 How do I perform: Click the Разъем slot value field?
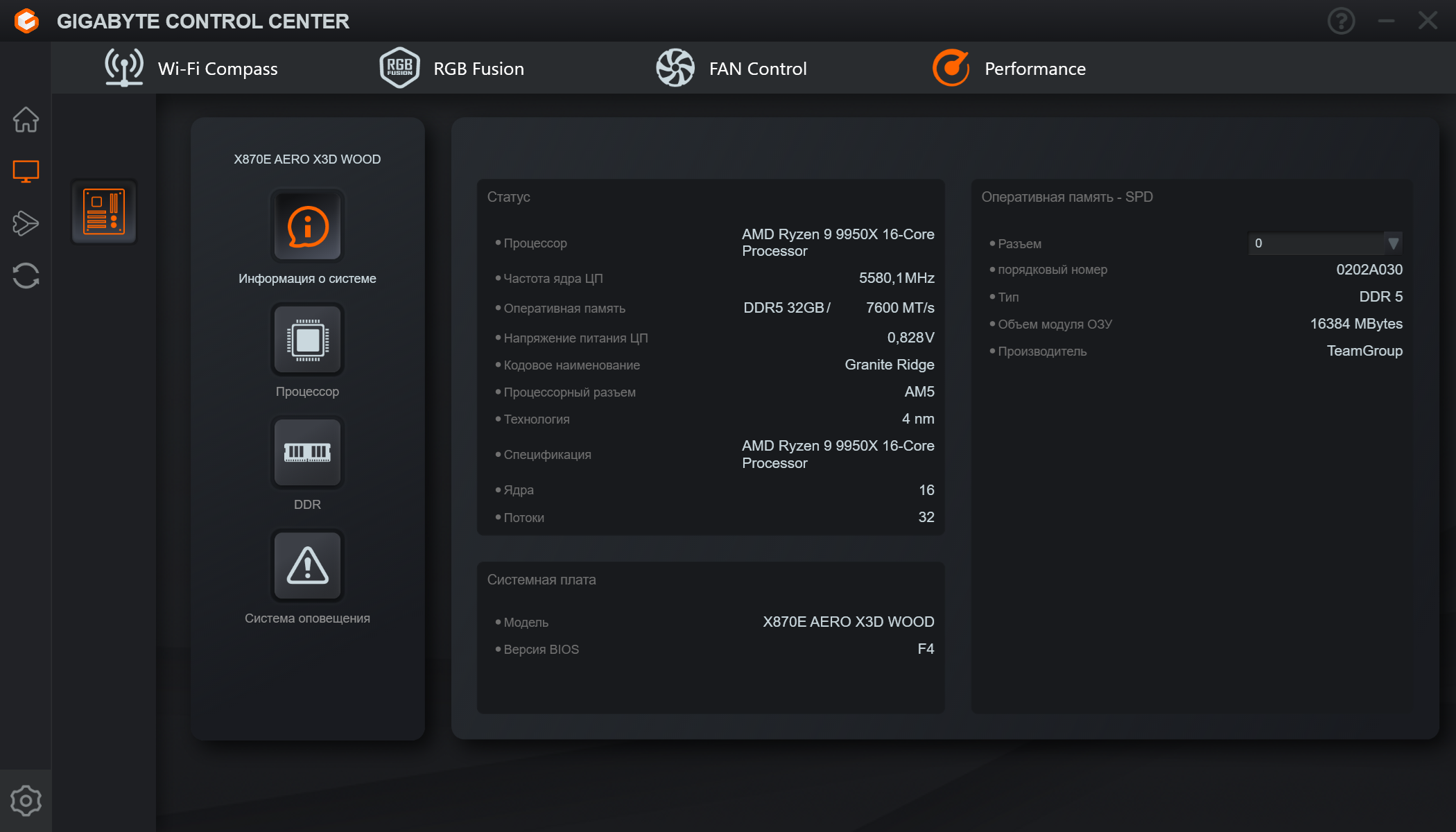point(1316,243)
